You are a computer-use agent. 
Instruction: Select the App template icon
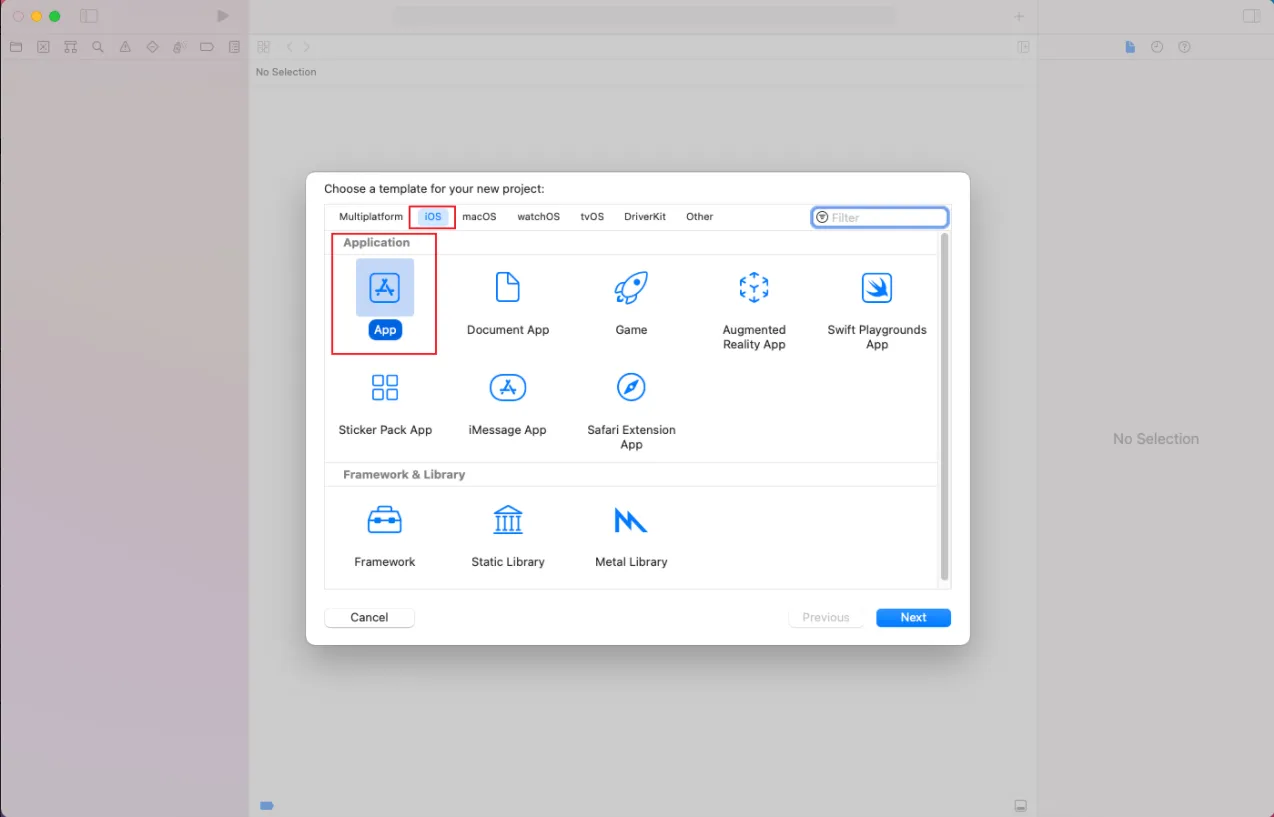tap(385, 288)
